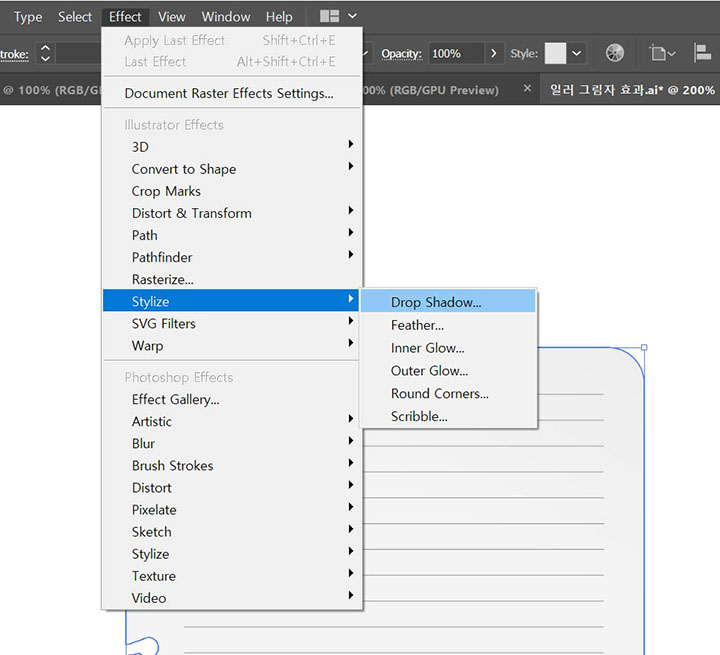Open Stylize under Photoshop Effects
Viewport: 720px width, 655px height.
click(232, 554)
